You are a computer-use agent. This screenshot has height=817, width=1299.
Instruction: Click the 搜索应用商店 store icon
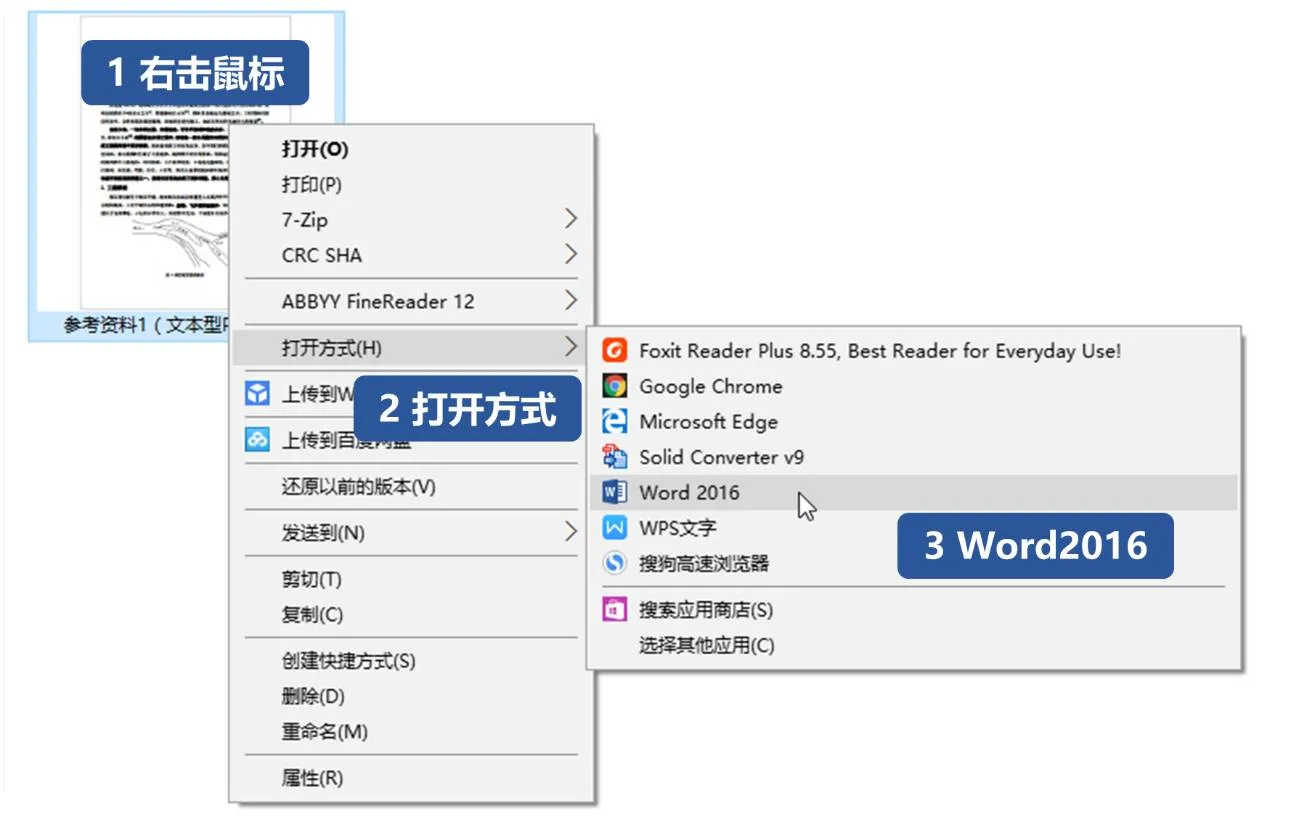615,609
